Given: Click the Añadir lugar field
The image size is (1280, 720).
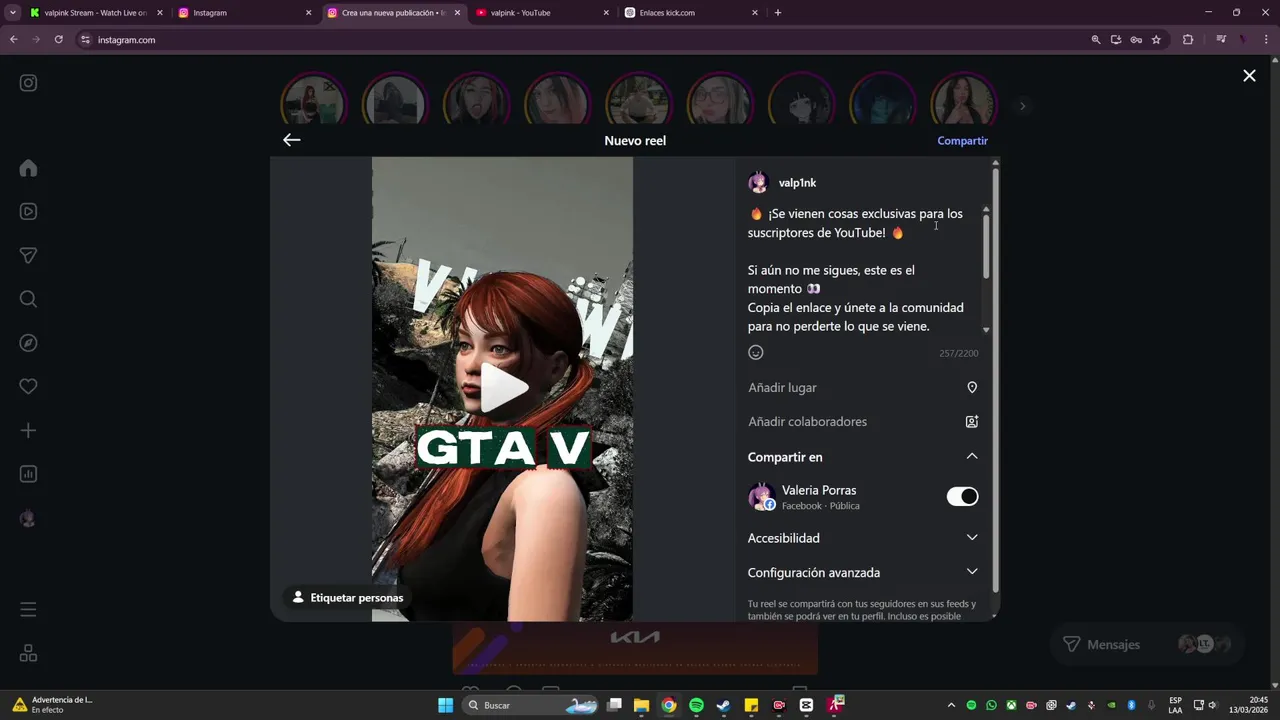Looking at the screenshot, I should point(862,387).
